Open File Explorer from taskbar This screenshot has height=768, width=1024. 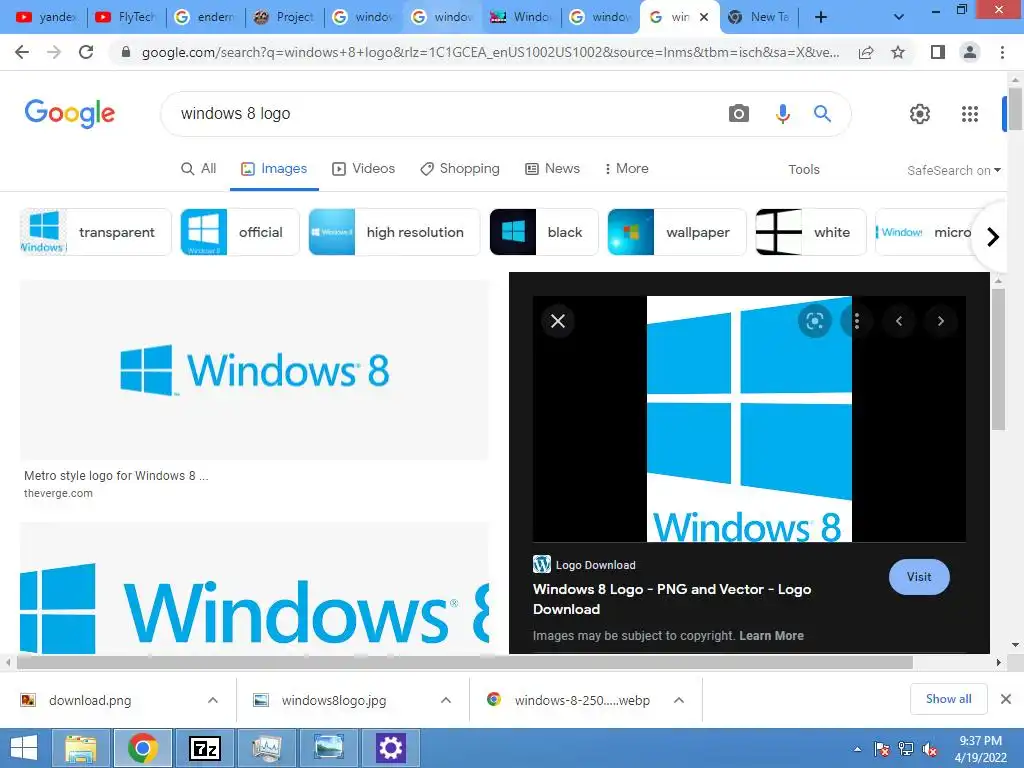pyautogui.click(x=81, y=748)
